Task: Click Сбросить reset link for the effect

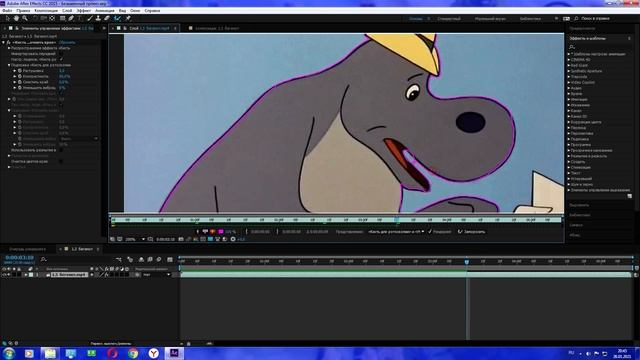Action: (x=67, y=42)
